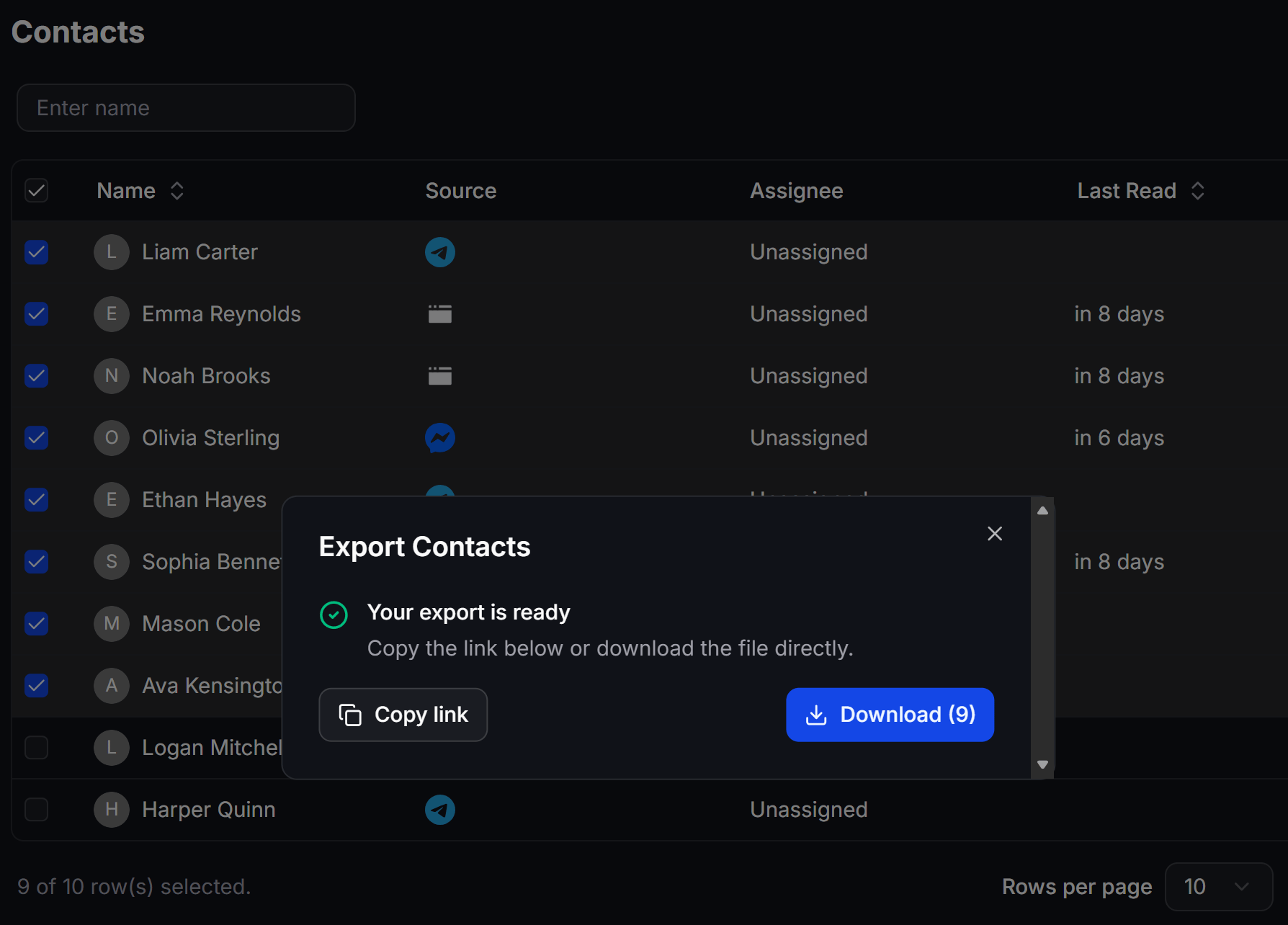Uncheck Sophia Bennett's row checkbox
The height and width of the screenshot is (925, 1288).
[37, 562]
